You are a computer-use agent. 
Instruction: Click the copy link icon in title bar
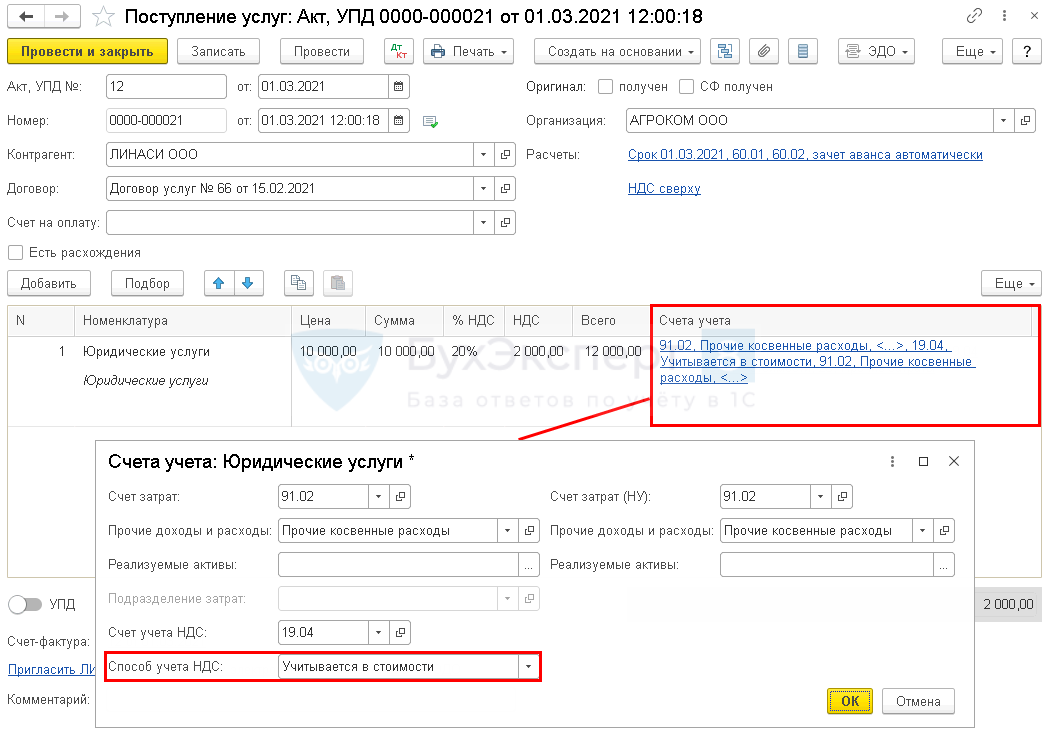974,17
